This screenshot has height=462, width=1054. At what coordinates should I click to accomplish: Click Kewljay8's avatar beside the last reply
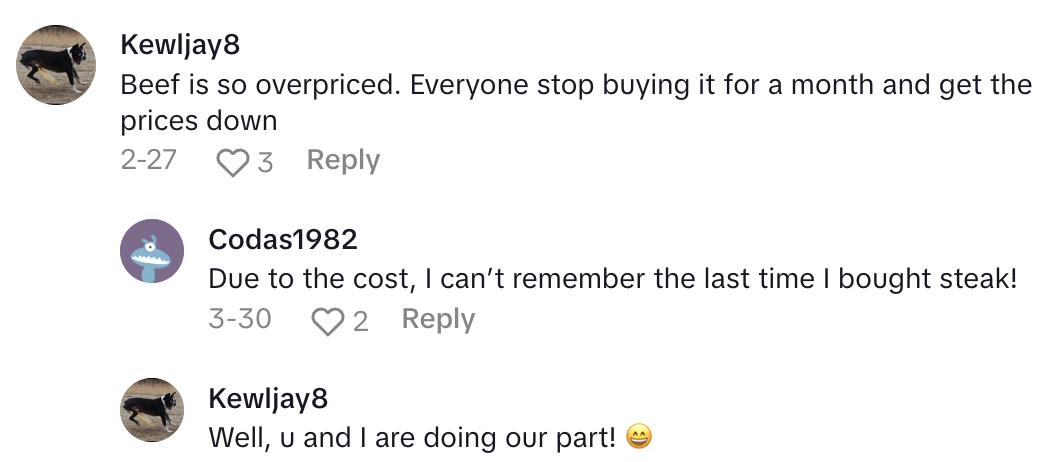click(x=151, y=409)
